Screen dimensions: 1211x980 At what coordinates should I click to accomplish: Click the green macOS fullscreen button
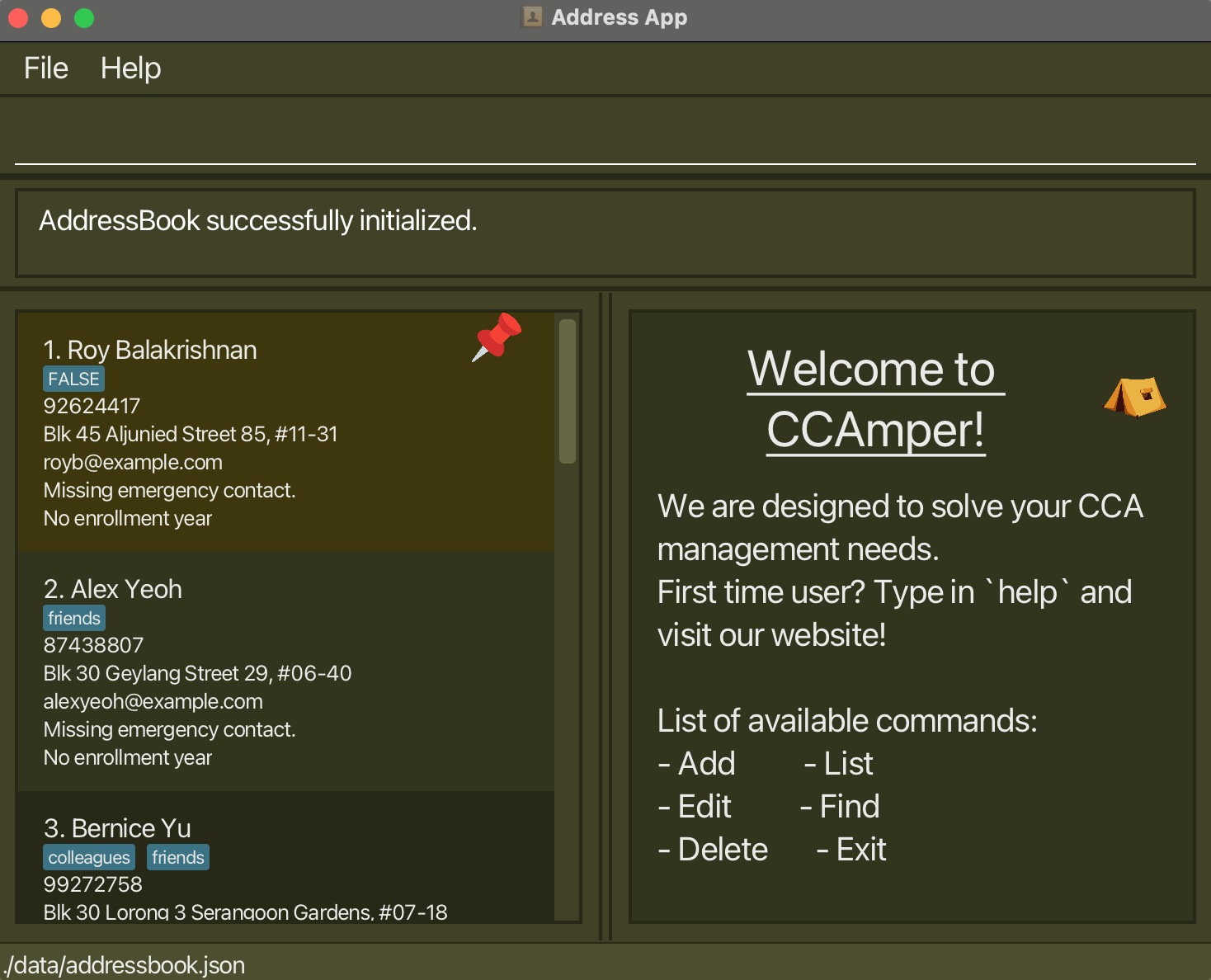point(84,17)
